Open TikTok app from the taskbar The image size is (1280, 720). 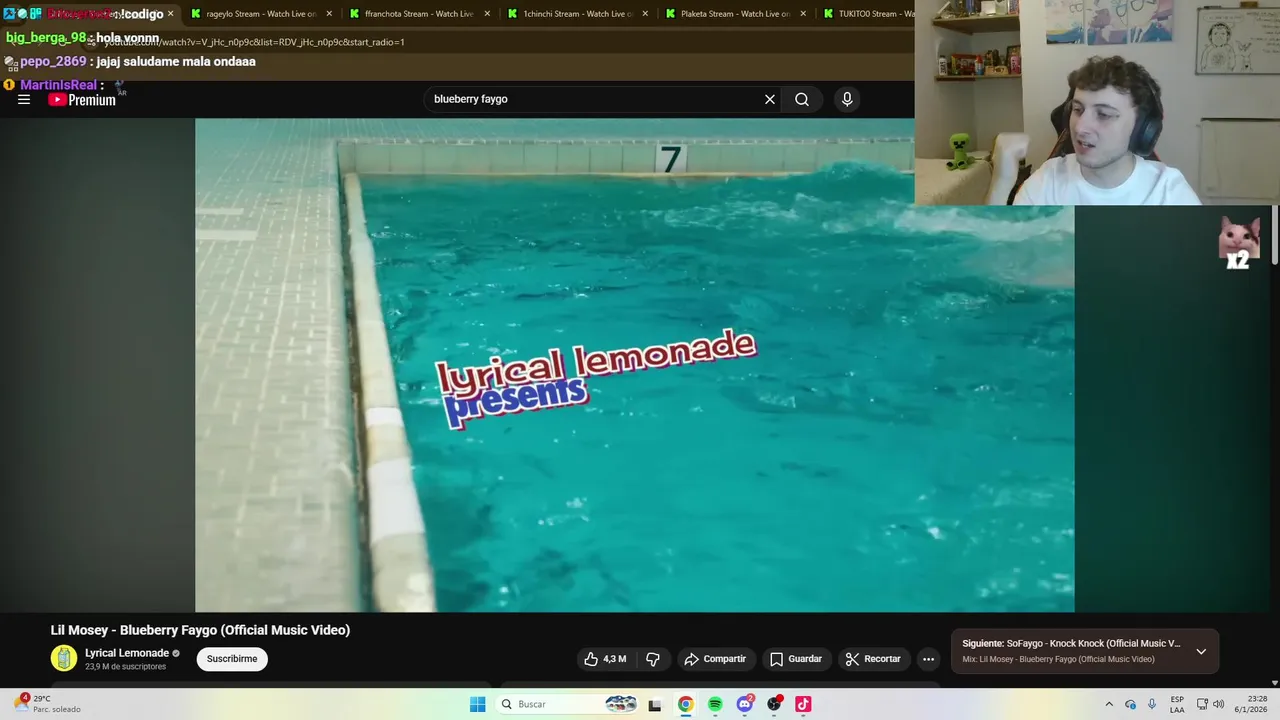(x=803, y=704)
